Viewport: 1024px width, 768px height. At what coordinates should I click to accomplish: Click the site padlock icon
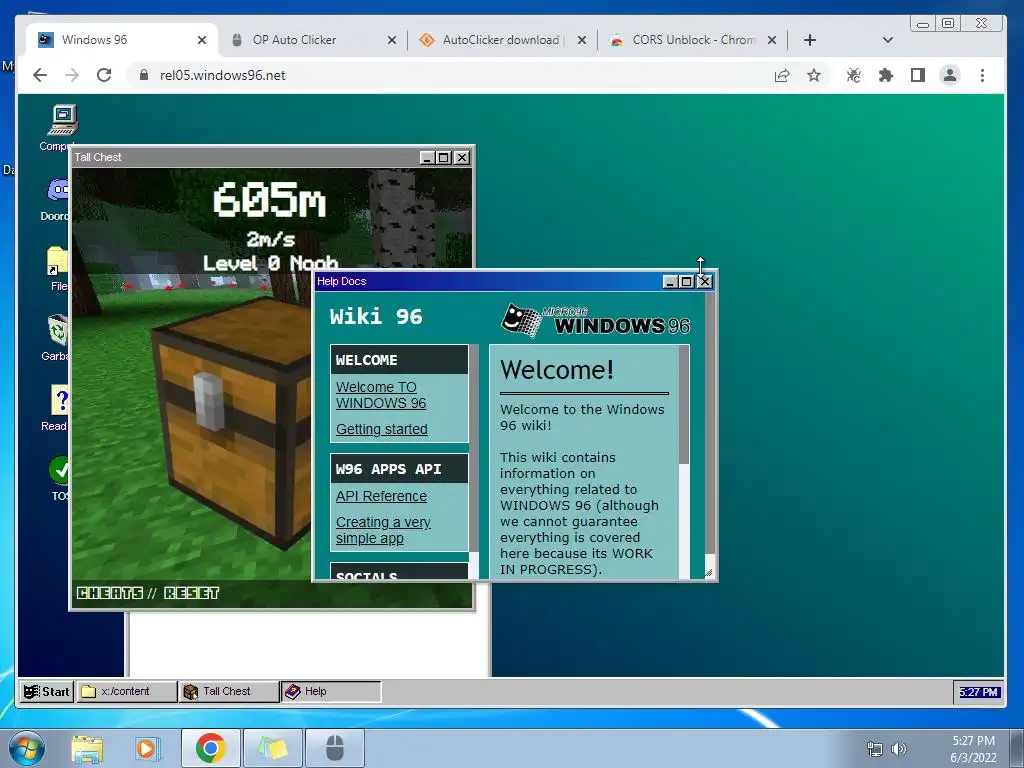(x=144, y=75)
